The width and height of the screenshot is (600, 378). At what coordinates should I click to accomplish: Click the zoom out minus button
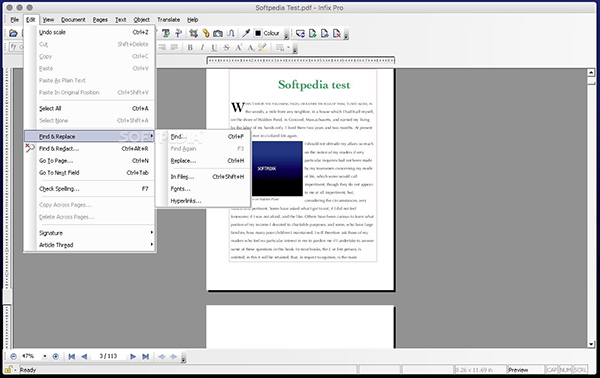(13, 356)
